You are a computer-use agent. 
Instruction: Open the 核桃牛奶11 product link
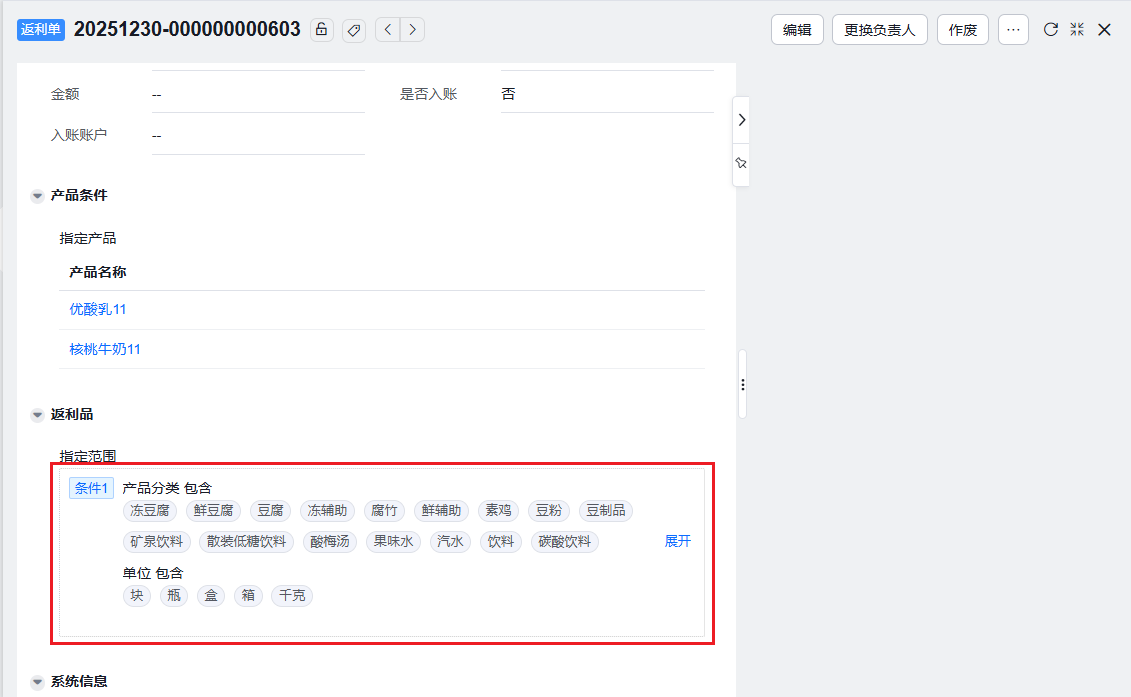pyautogui.click(x=105, y=350)
